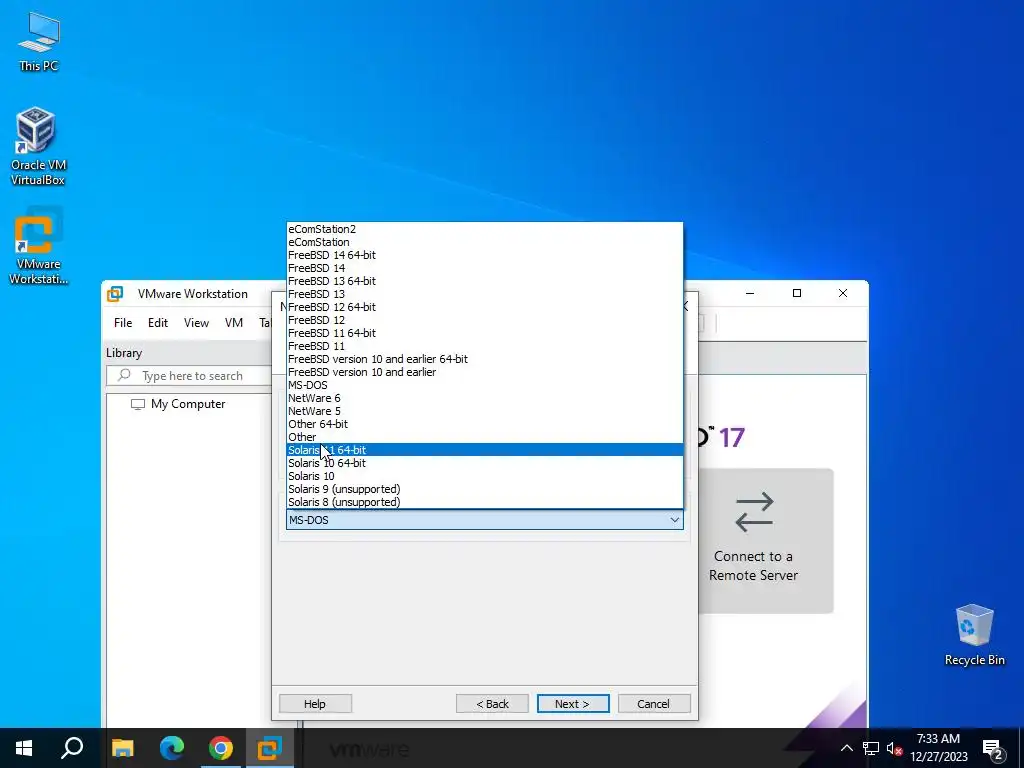Click the Connect to a Remote Server tile
Image resolution: width=1024 pixels, height=768 pixels.
tap(765, 541)
